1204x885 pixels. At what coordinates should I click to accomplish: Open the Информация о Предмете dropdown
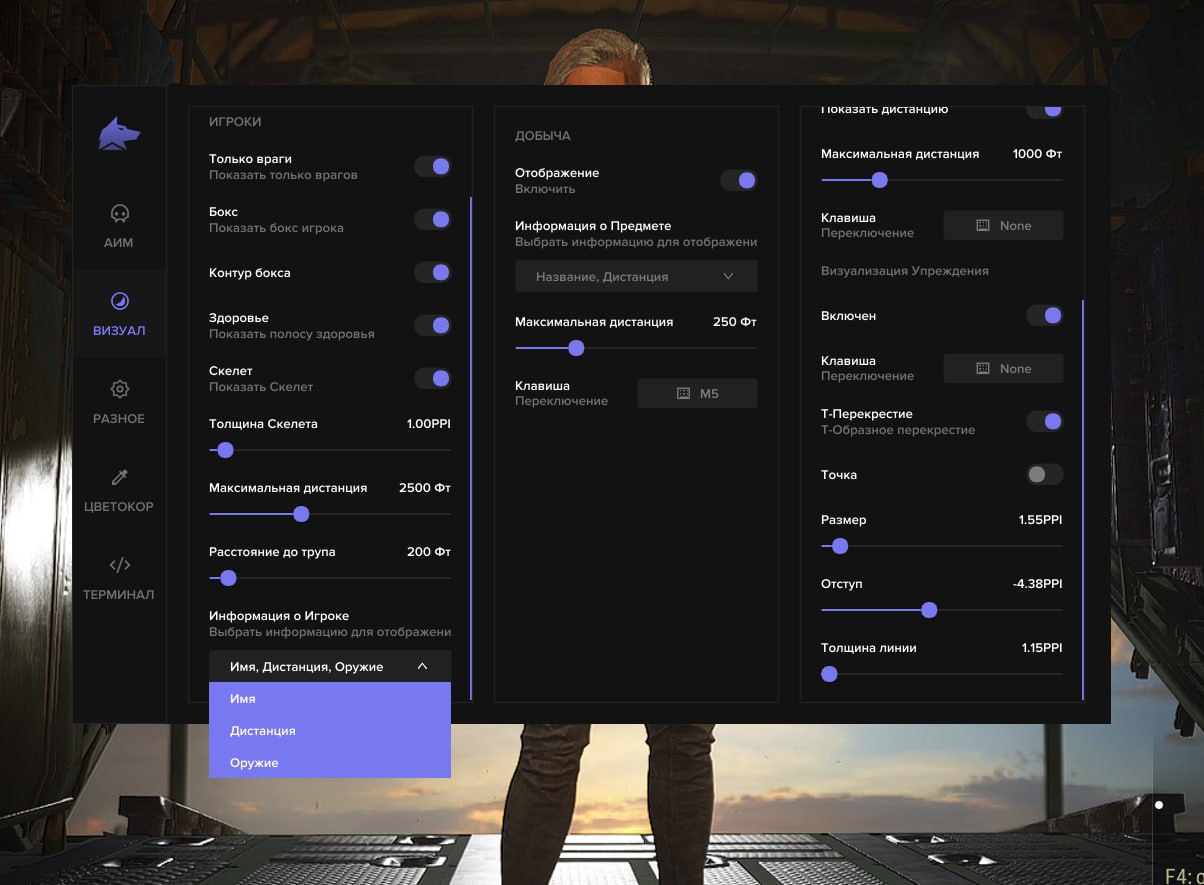click(635, 277)
